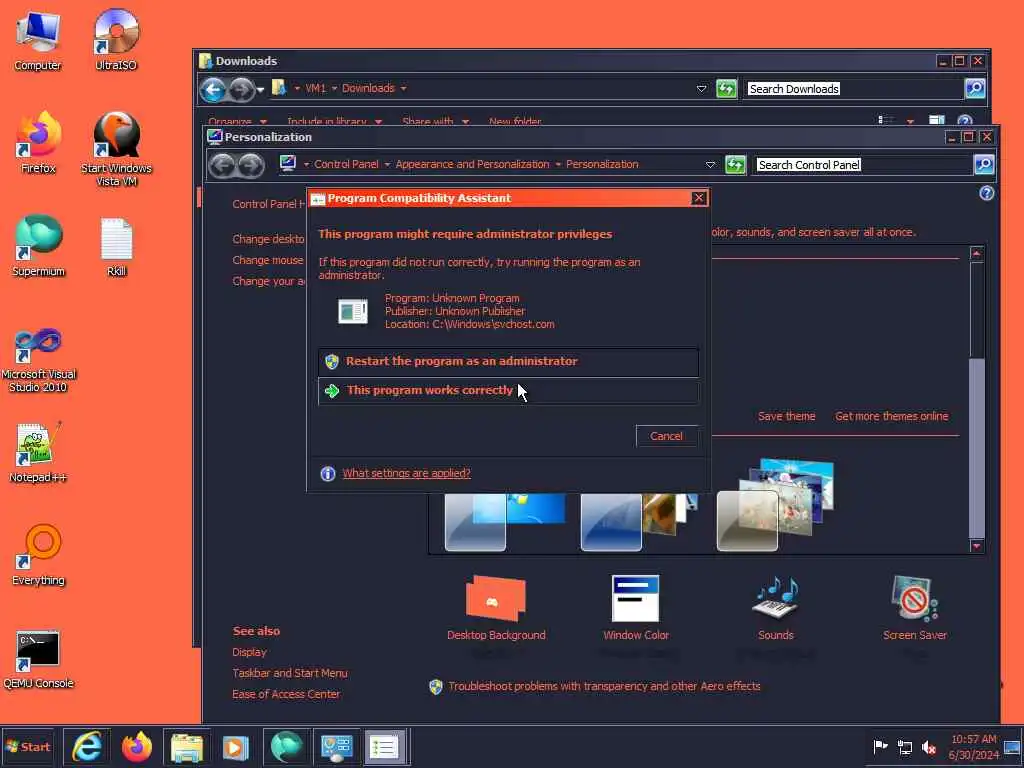Open the Windows Explorer taskbar button

[x=187, y=747]
